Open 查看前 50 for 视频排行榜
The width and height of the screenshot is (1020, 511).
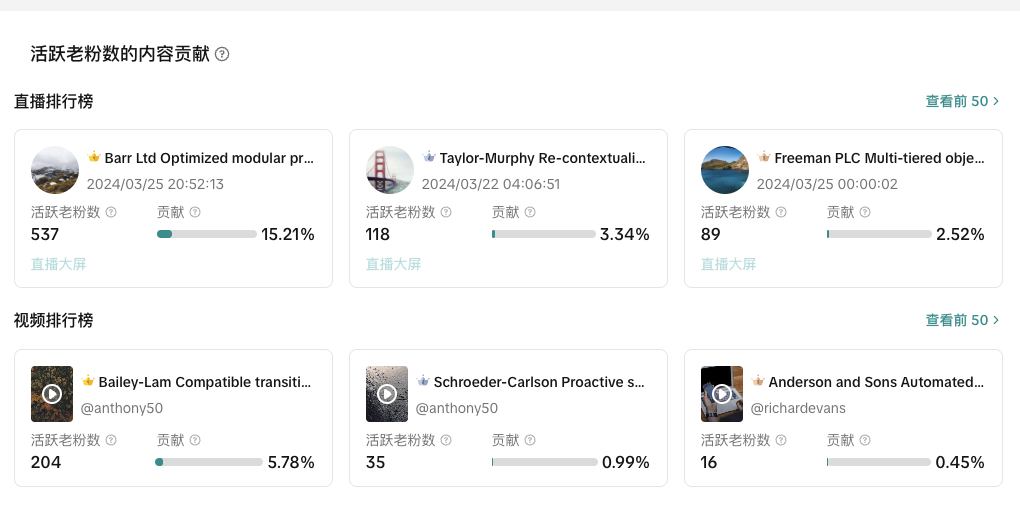962,320
